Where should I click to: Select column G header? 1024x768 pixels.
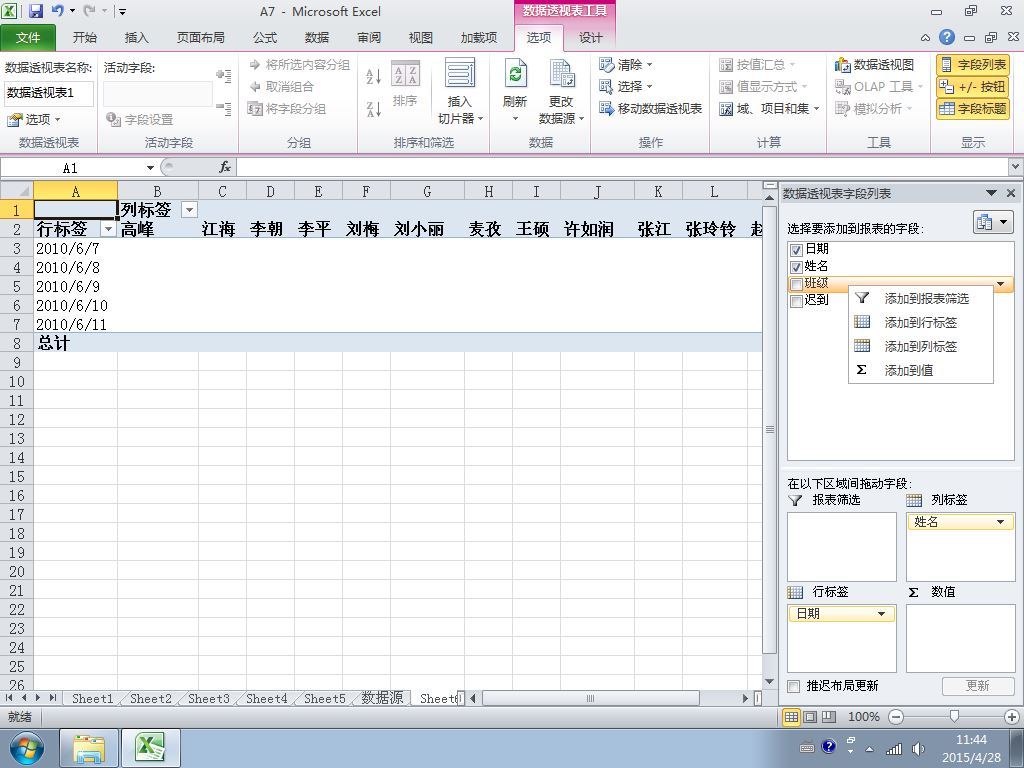point(427,191)
